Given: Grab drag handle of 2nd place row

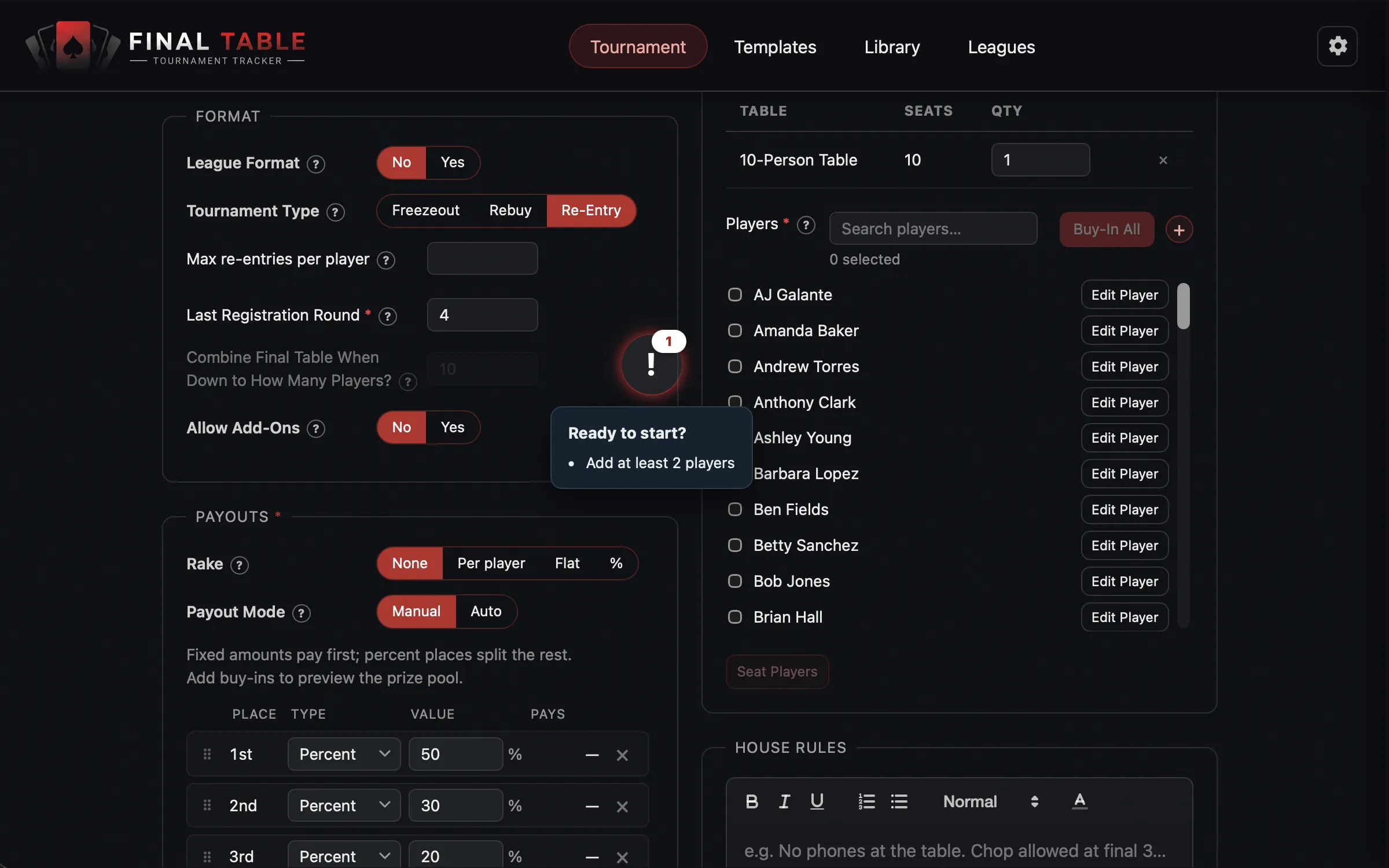Looking at the screenshot, I should (x=207, y=806).
